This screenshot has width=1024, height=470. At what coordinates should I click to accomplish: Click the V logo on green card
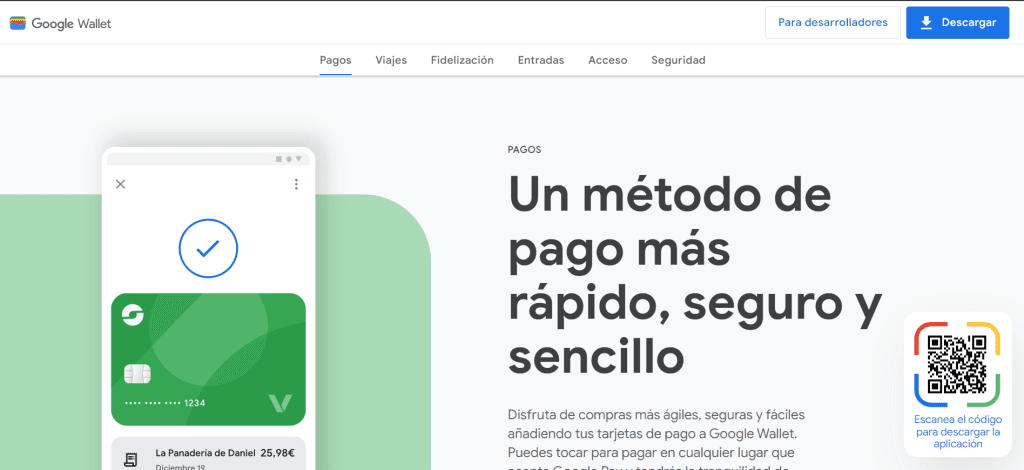pyautogui.click(x=280, y=403)
